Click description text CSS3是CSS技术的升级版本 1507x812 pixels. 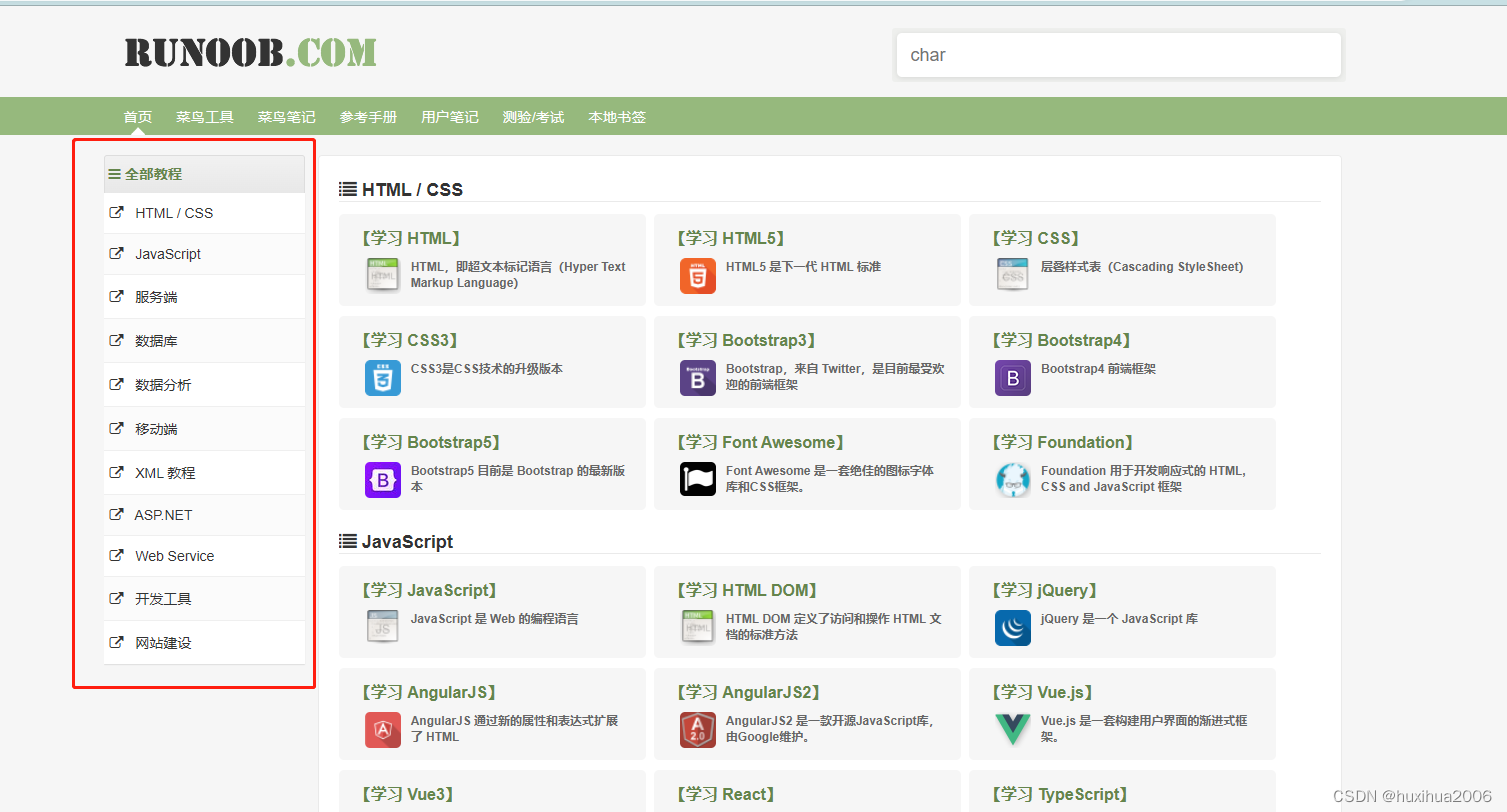click(487, 369)
